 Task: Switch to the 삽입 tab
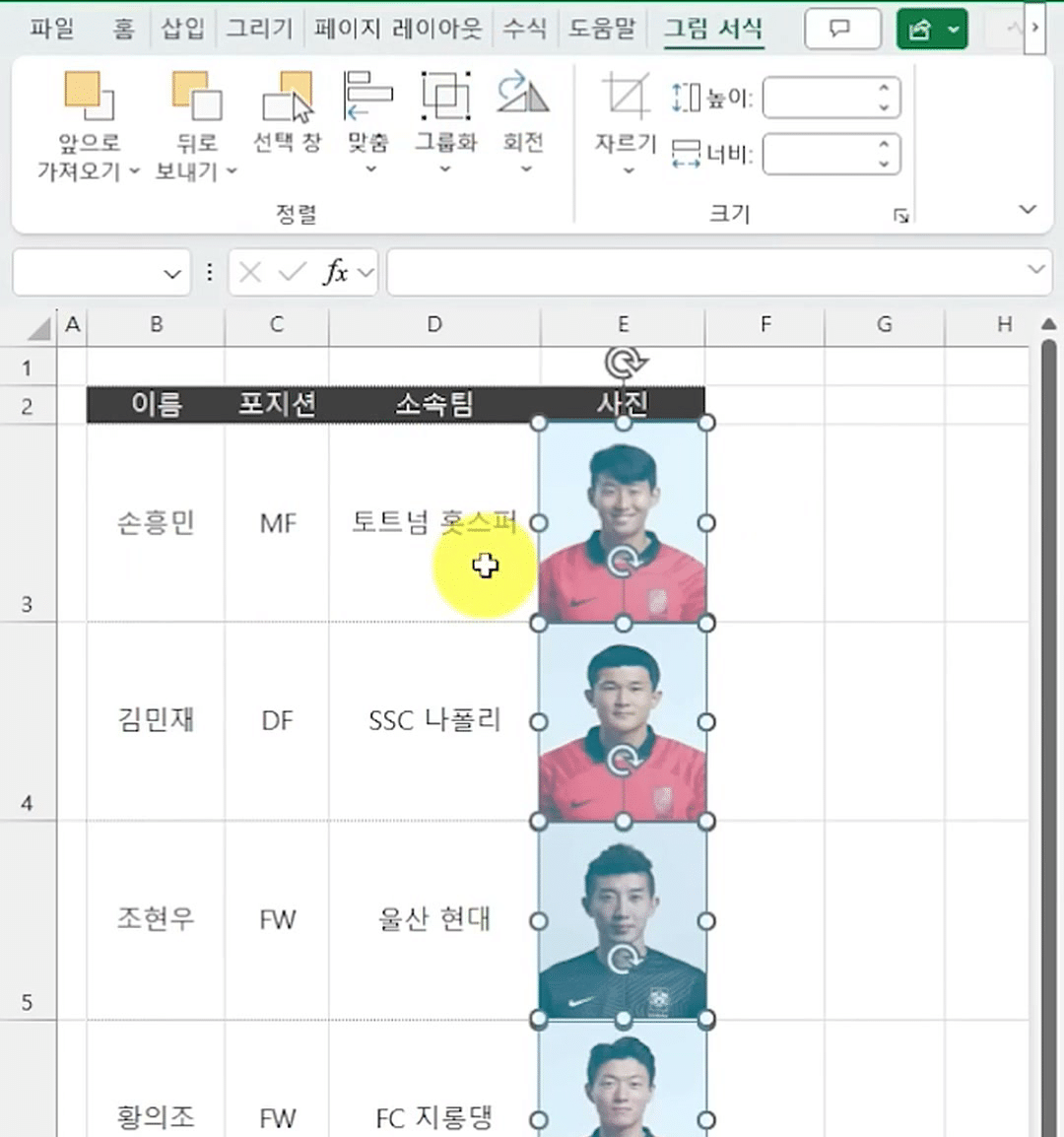[x=183, y=29]
